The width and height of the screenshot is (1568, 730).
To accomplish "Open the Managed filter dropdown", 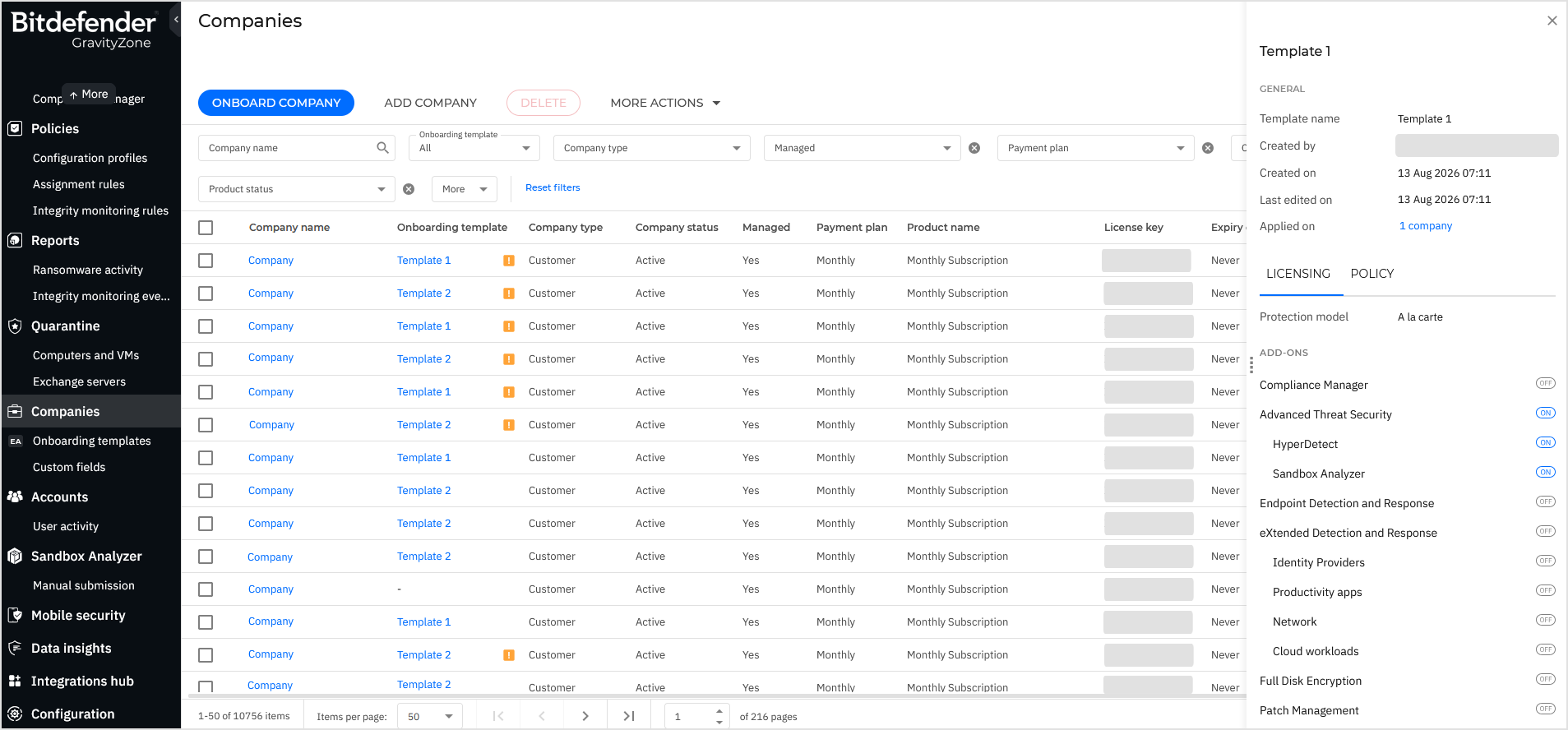I will tap(863, 148).
